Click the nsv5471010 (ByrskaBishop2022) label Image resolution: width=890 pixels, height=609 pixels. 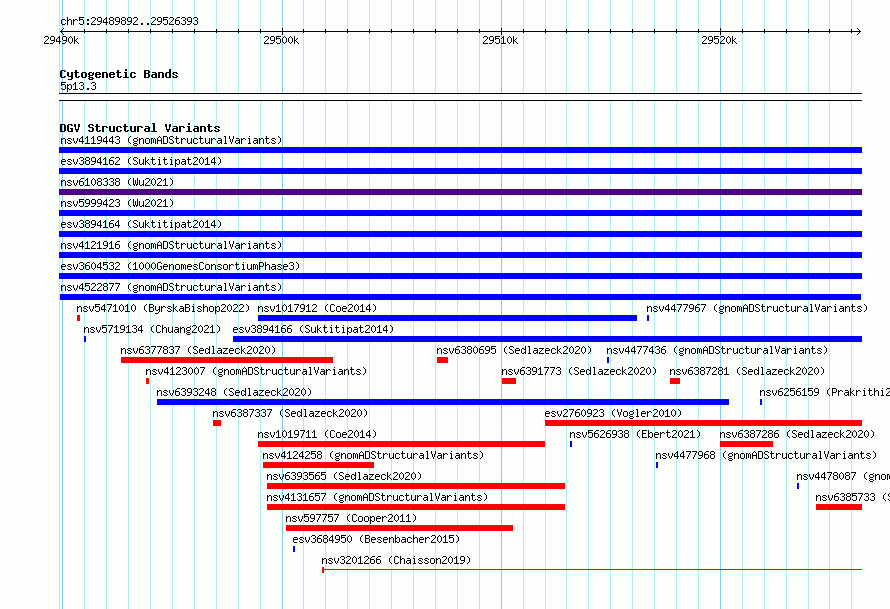point(163,308)
